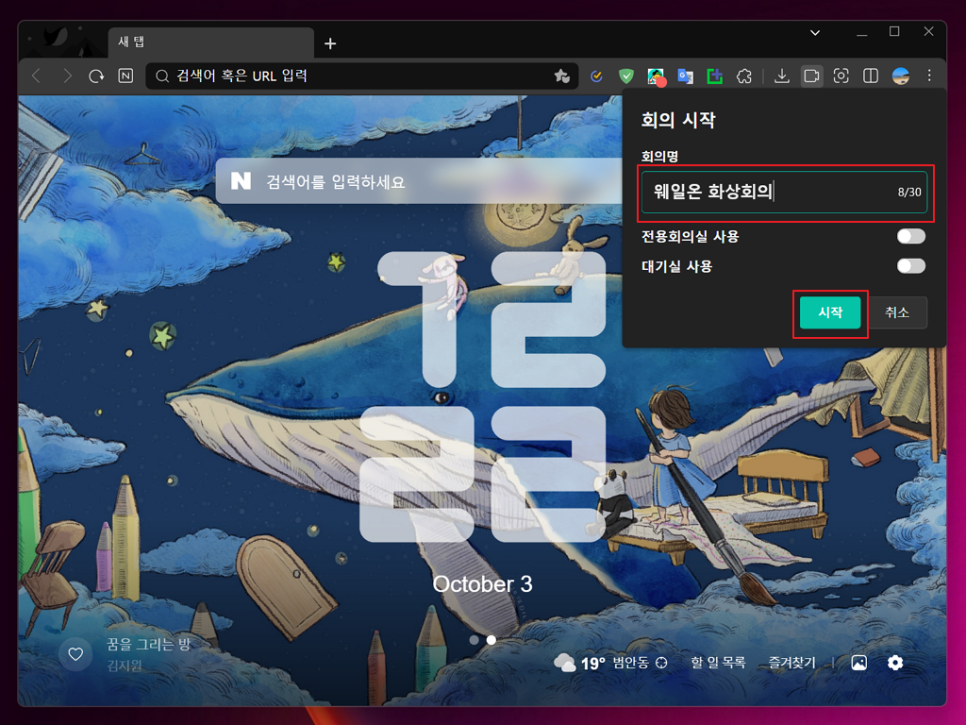966x725 pixels.
Task: Open 할 일 목록 link
Action: click(x=718, y=663)
